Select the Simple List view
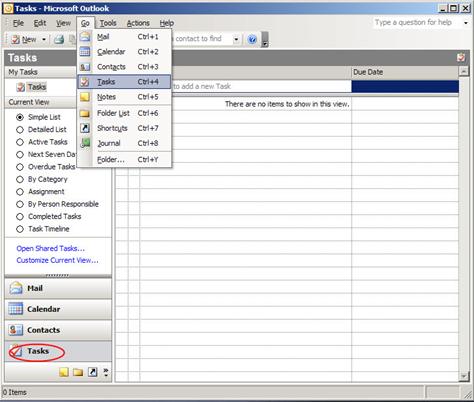 point(20,117)
